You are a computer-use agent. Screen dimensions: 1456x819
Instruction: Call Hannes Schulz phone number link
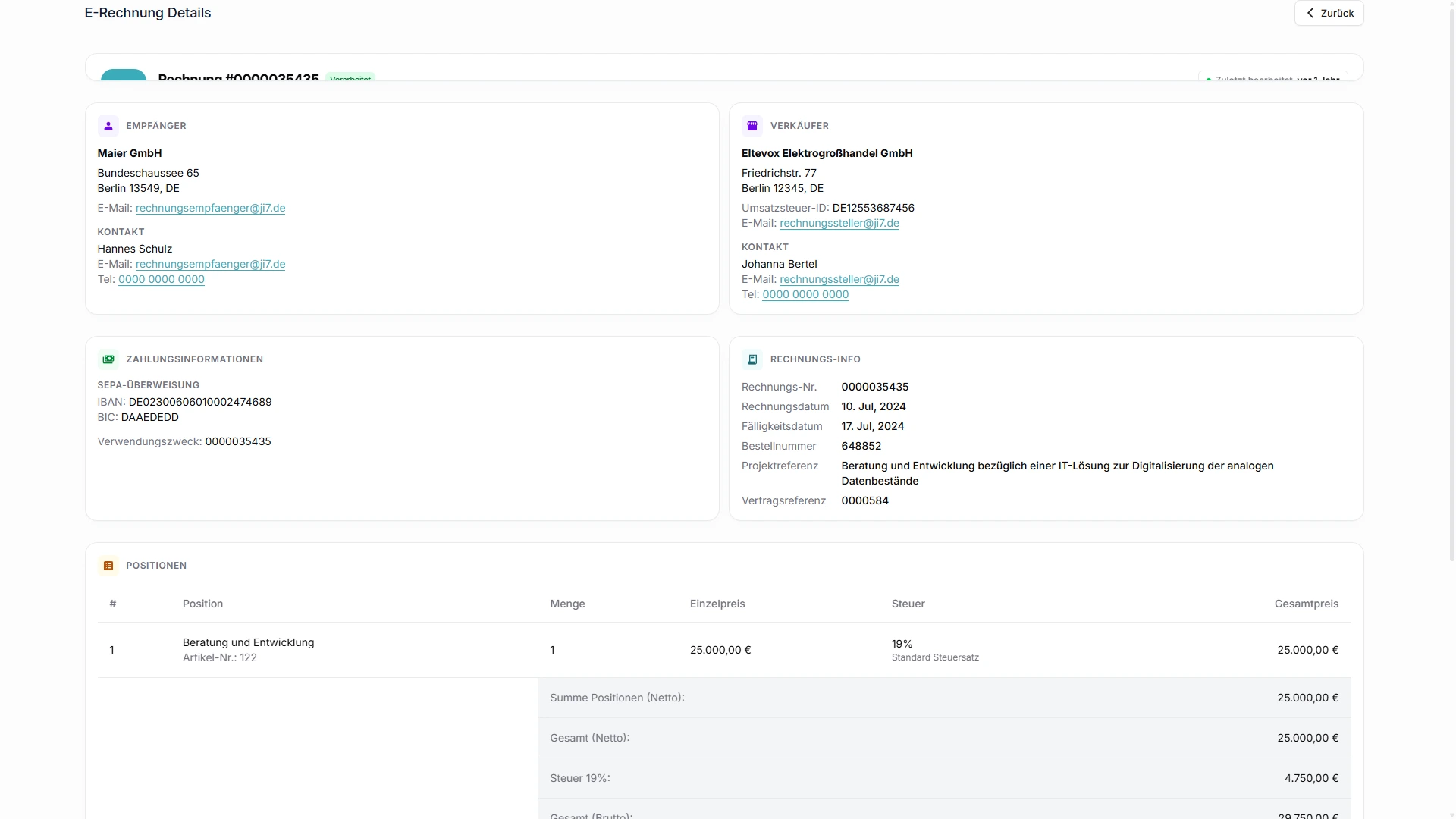[162, 279]
